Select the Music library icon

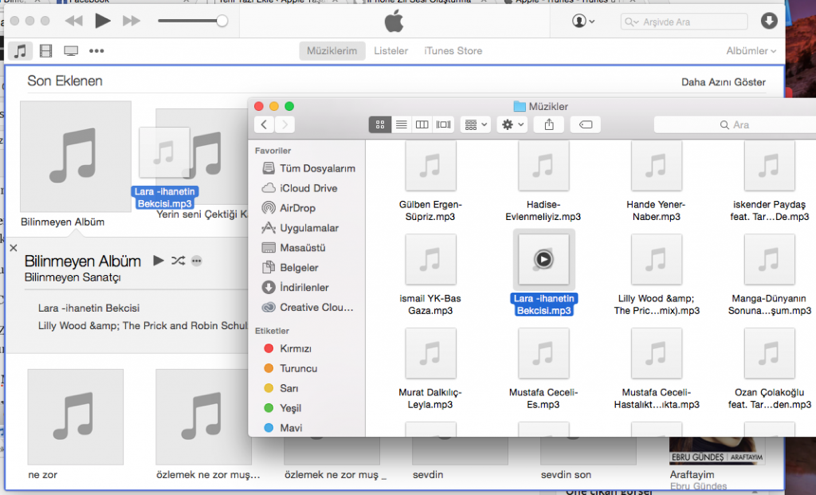(20, 51)
